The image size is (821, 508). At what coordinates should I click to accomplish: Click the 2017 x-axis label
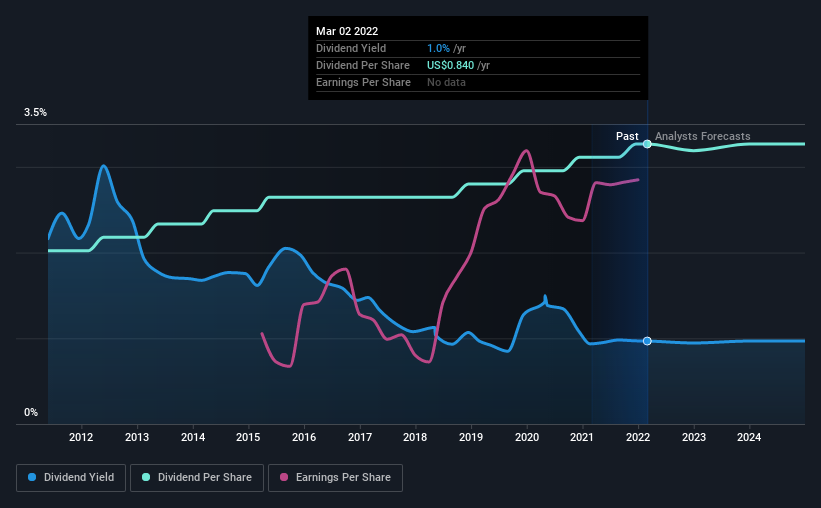[360, 437]
